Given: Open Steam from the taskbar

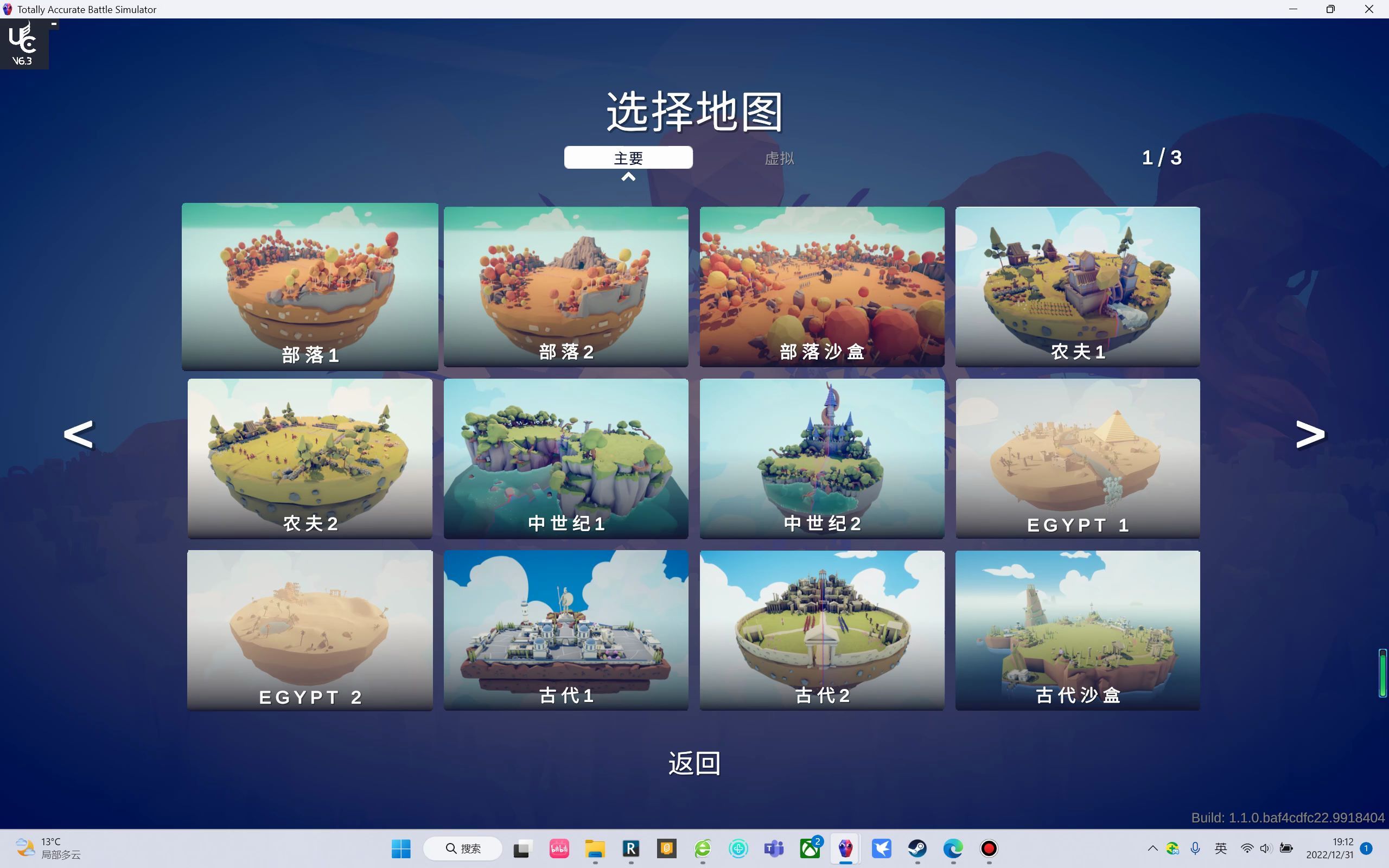Looking at the screenshot, I should (917, 848).
